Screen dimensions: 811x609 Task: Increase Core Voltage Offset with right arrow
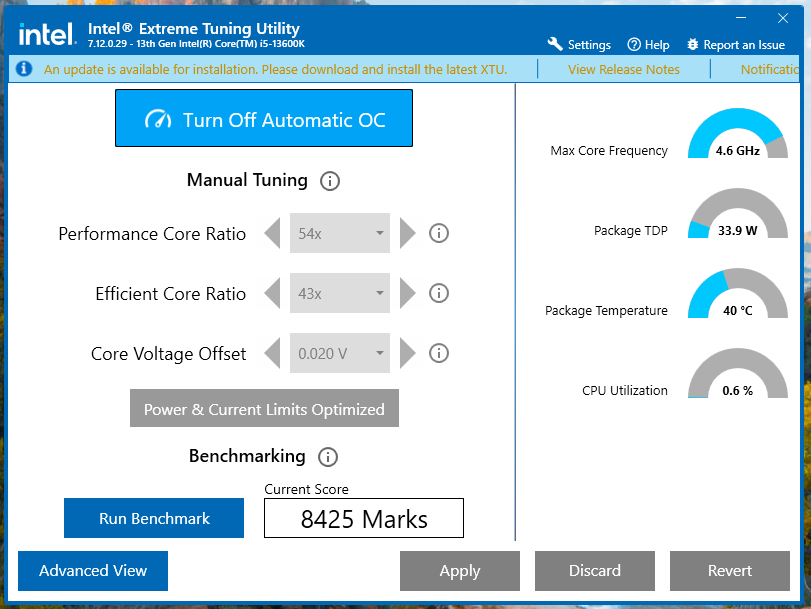click(x=407, y=354)
